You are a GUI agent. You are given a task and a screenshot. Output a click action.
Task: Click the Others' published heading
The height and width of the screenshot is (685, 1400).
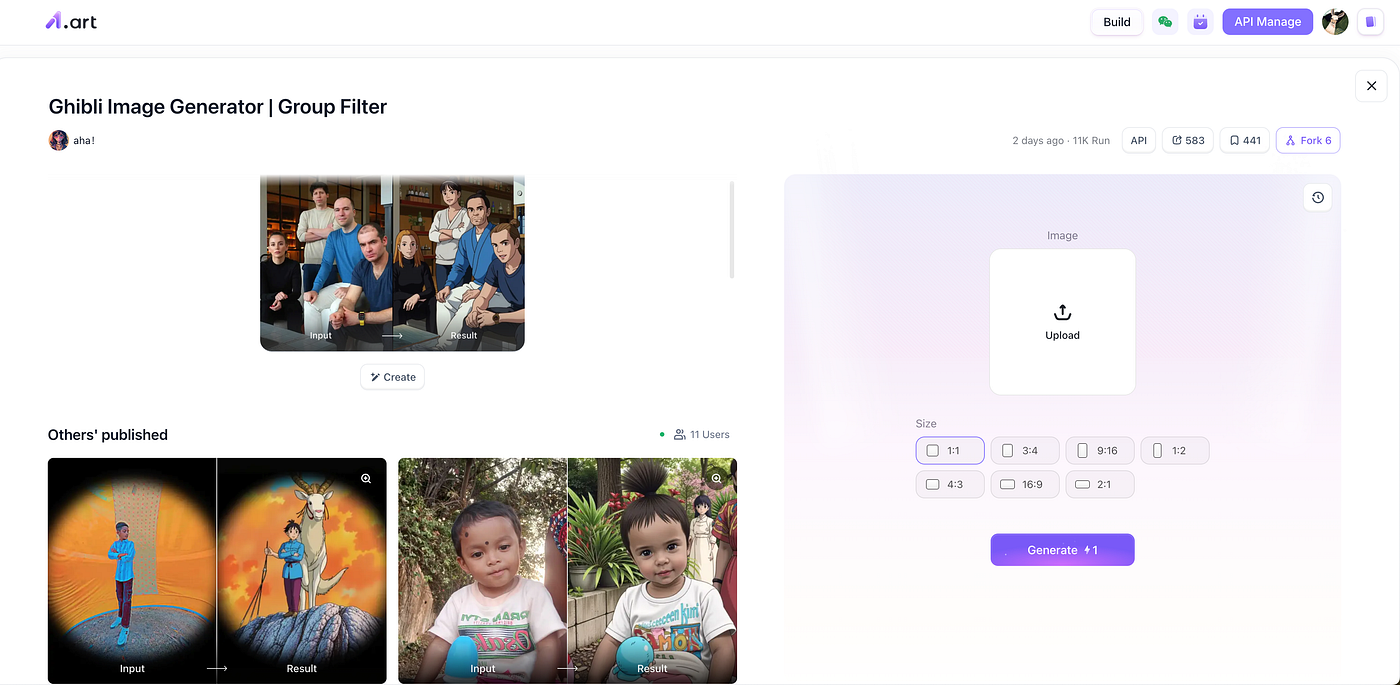tap(108, 435)
